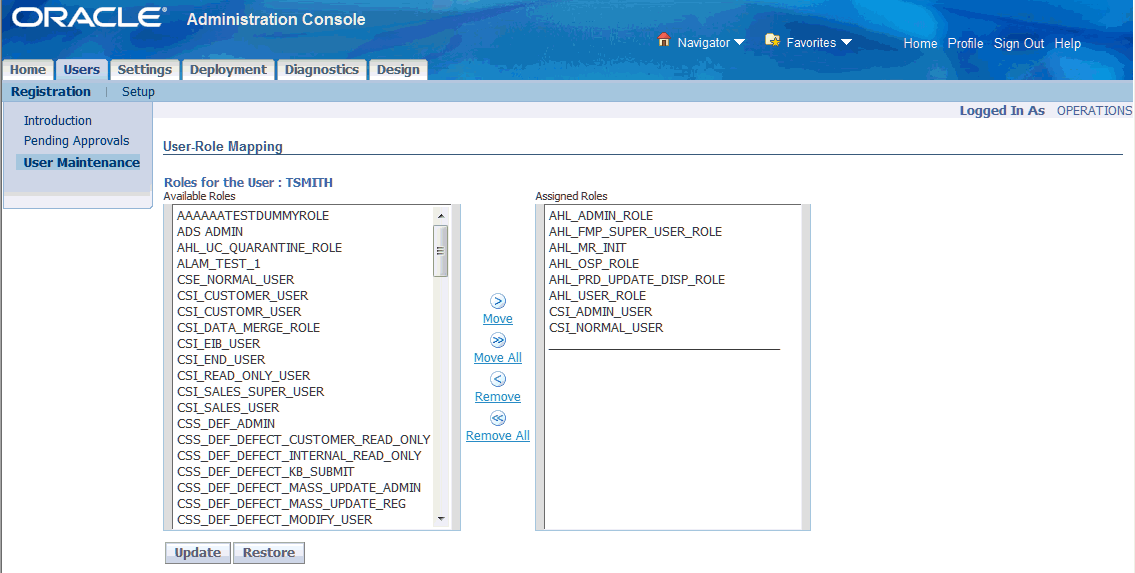The image size is (1135, 573).
Task: Open the Deployment tab
Action: pos(228,69)
